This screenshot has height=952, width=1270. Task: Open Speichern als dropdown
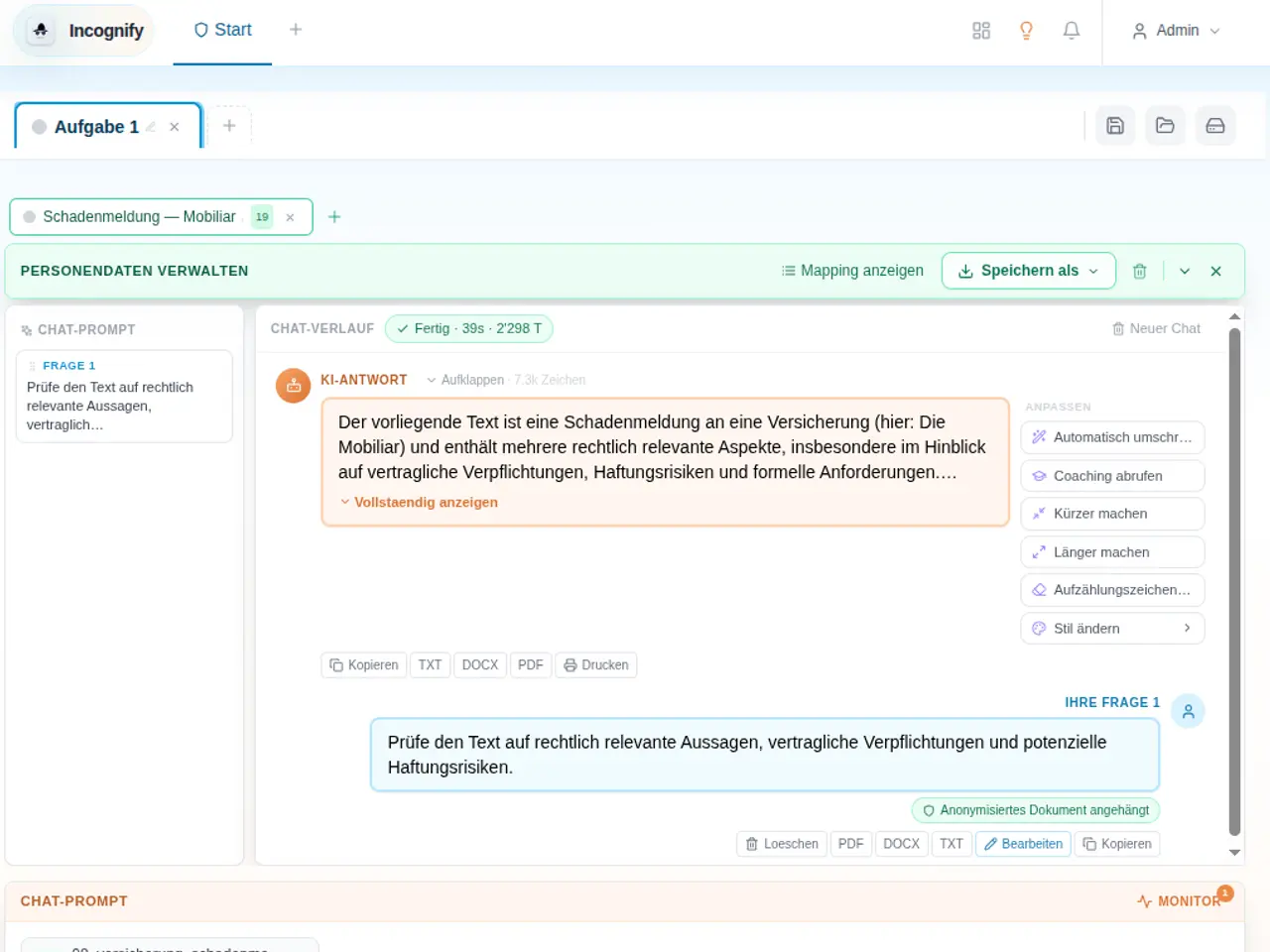tap(1029, 271)
